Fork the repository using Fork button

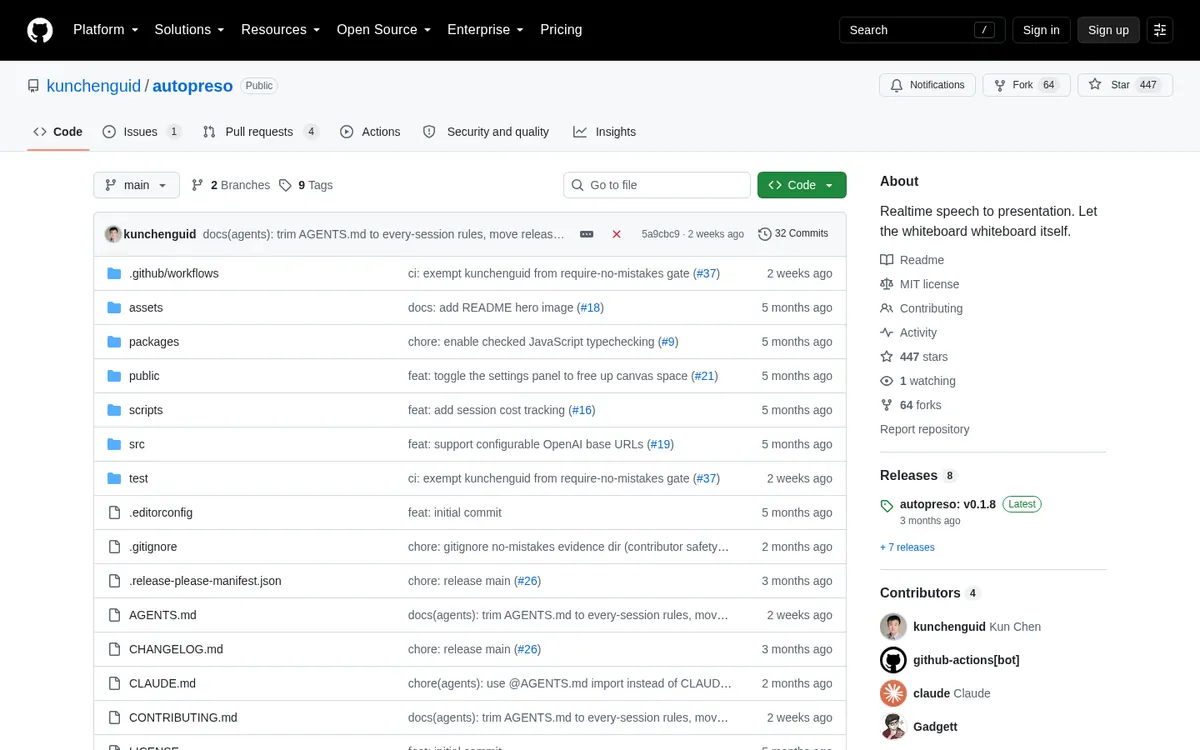[1027, 85]
